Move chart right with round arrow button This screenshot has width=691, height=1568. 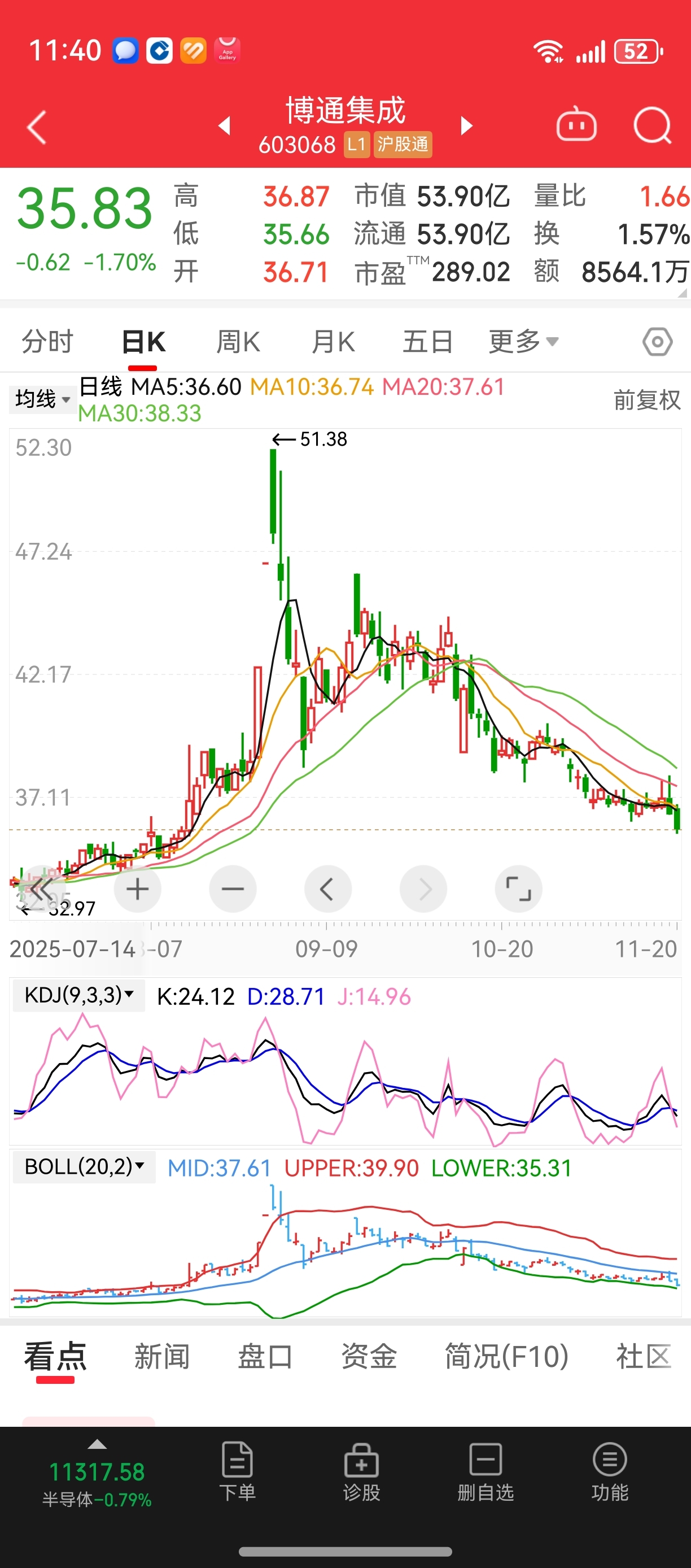pos(423,888)
